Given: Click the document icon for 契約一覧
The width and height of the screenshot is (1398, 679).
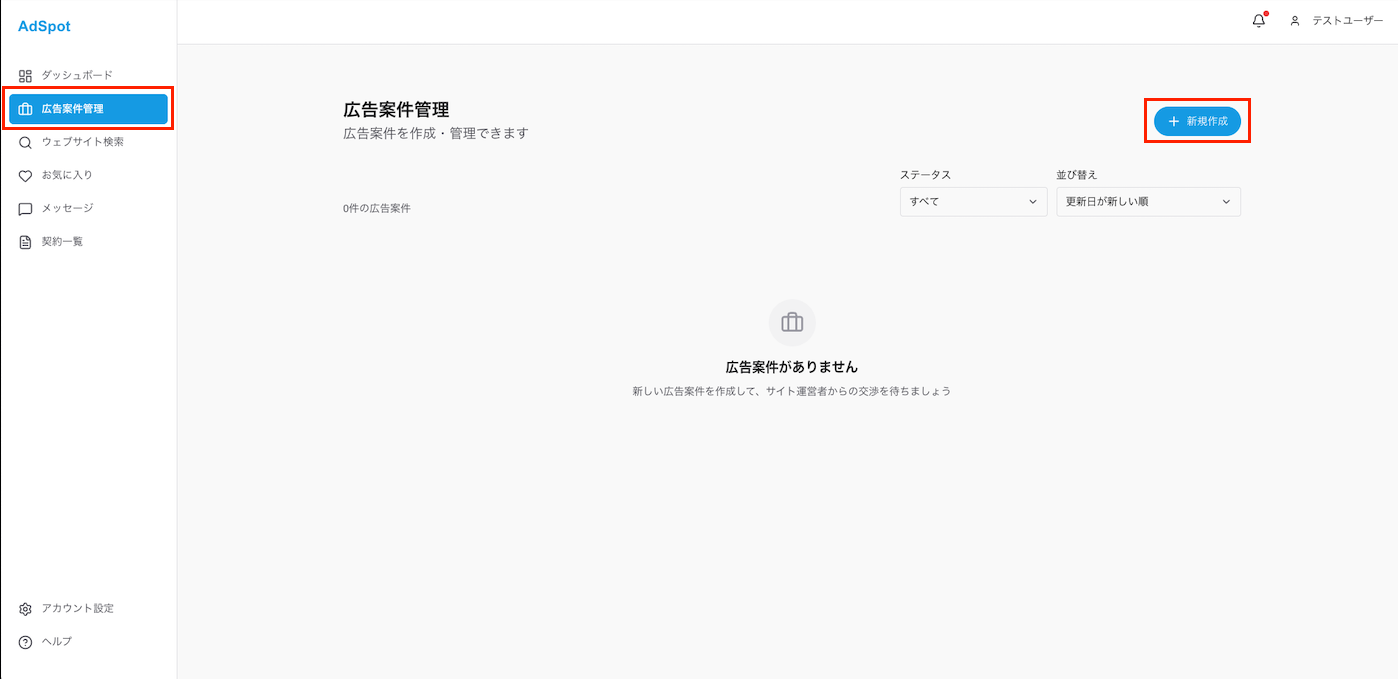Looking at the screenshot, I should [x=26, y=242].
